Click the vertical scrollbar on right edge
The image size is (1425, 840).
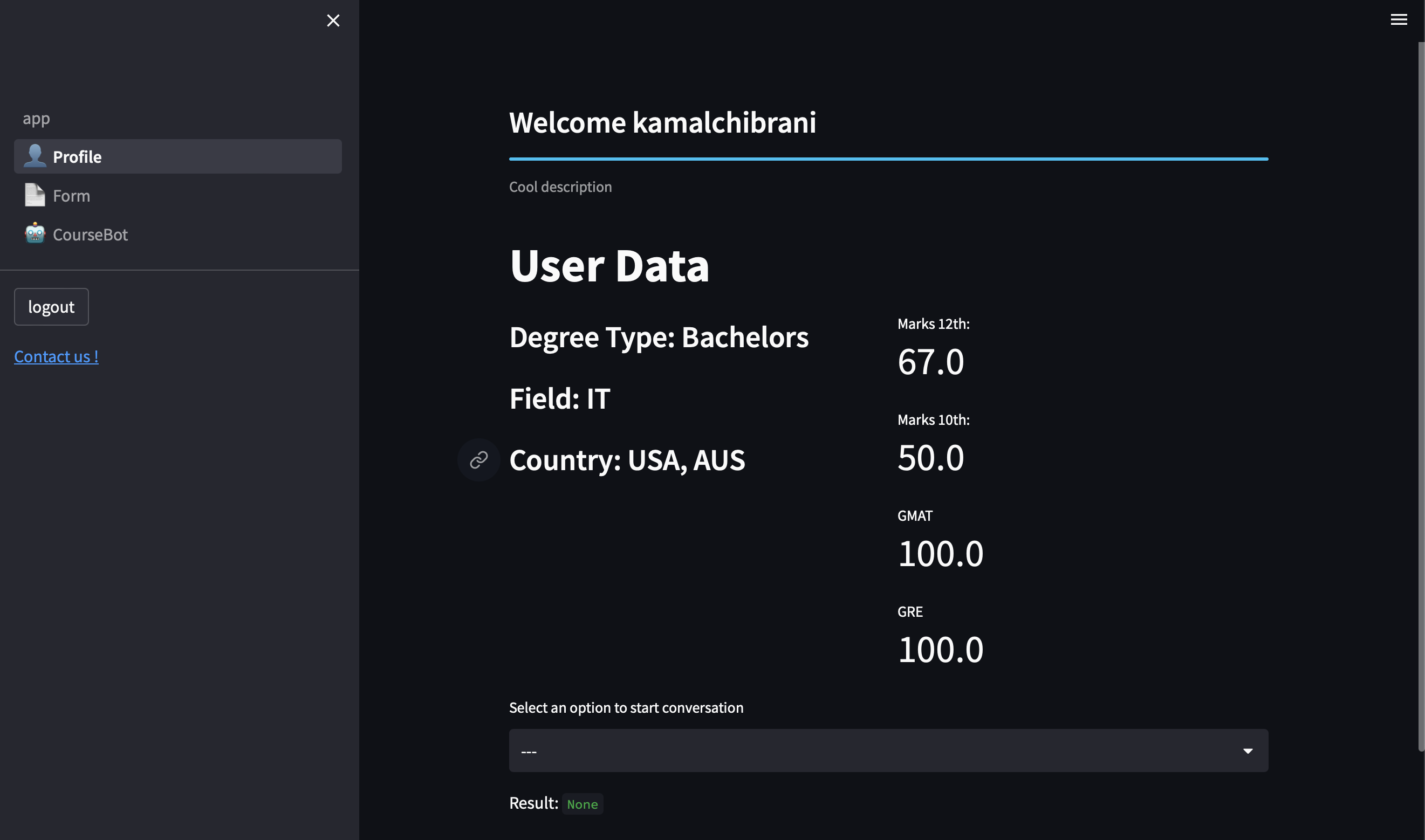coord(1421,396)
